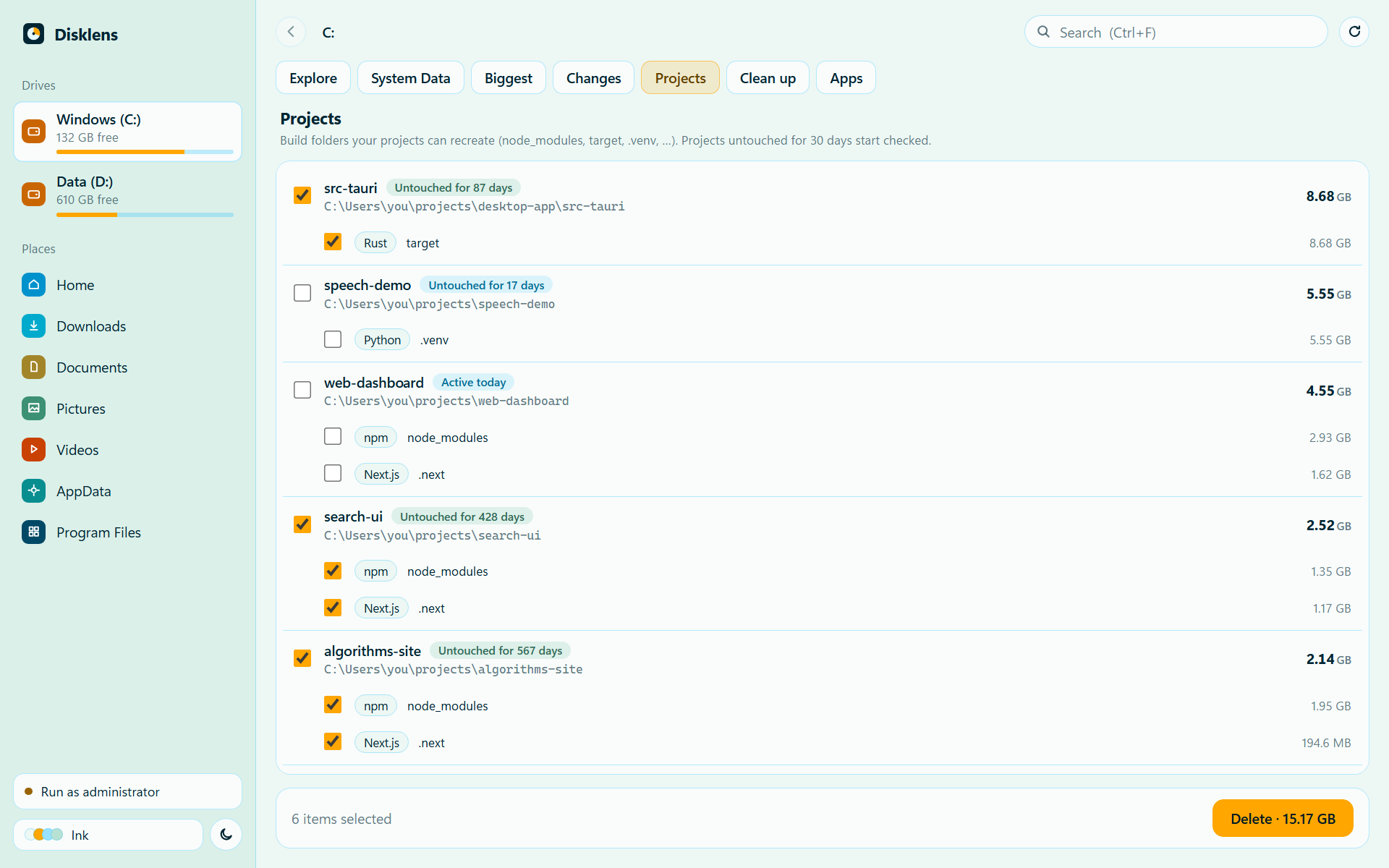
Task: Click the algorithms-site project path
Action: click(453, 669)
